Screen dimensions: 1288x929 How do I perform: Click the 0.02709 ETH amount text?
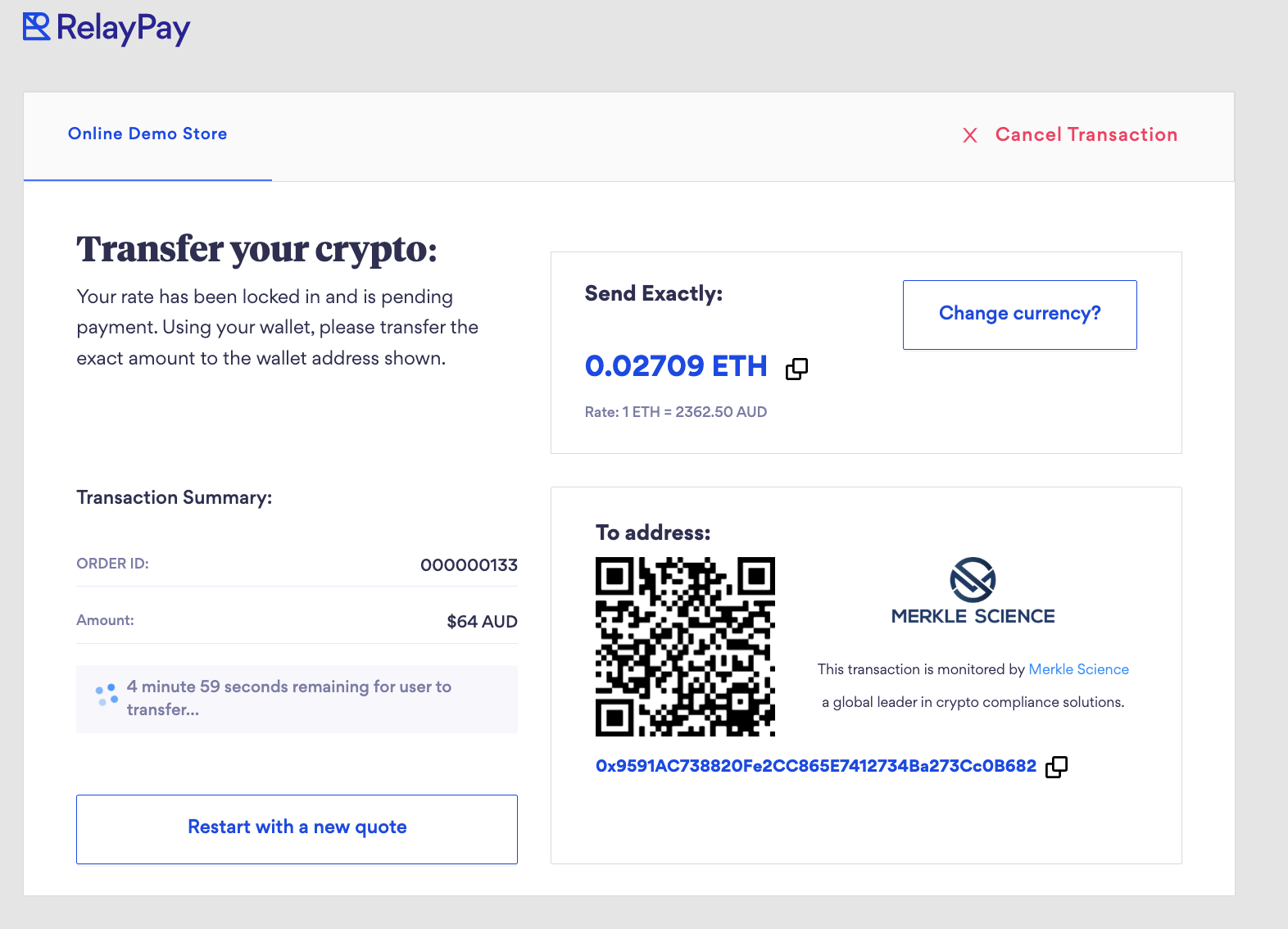676,366
